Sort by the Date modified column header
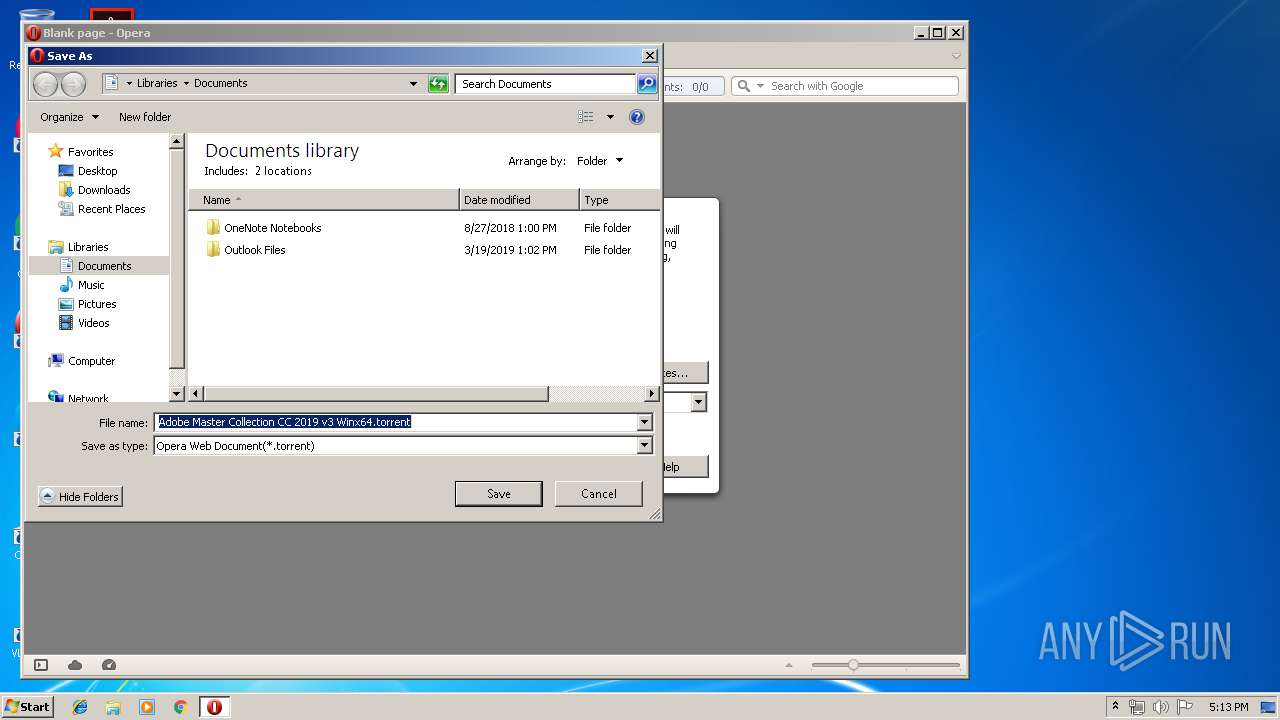This screenshot has height=720, width=1280. point(519,200)
